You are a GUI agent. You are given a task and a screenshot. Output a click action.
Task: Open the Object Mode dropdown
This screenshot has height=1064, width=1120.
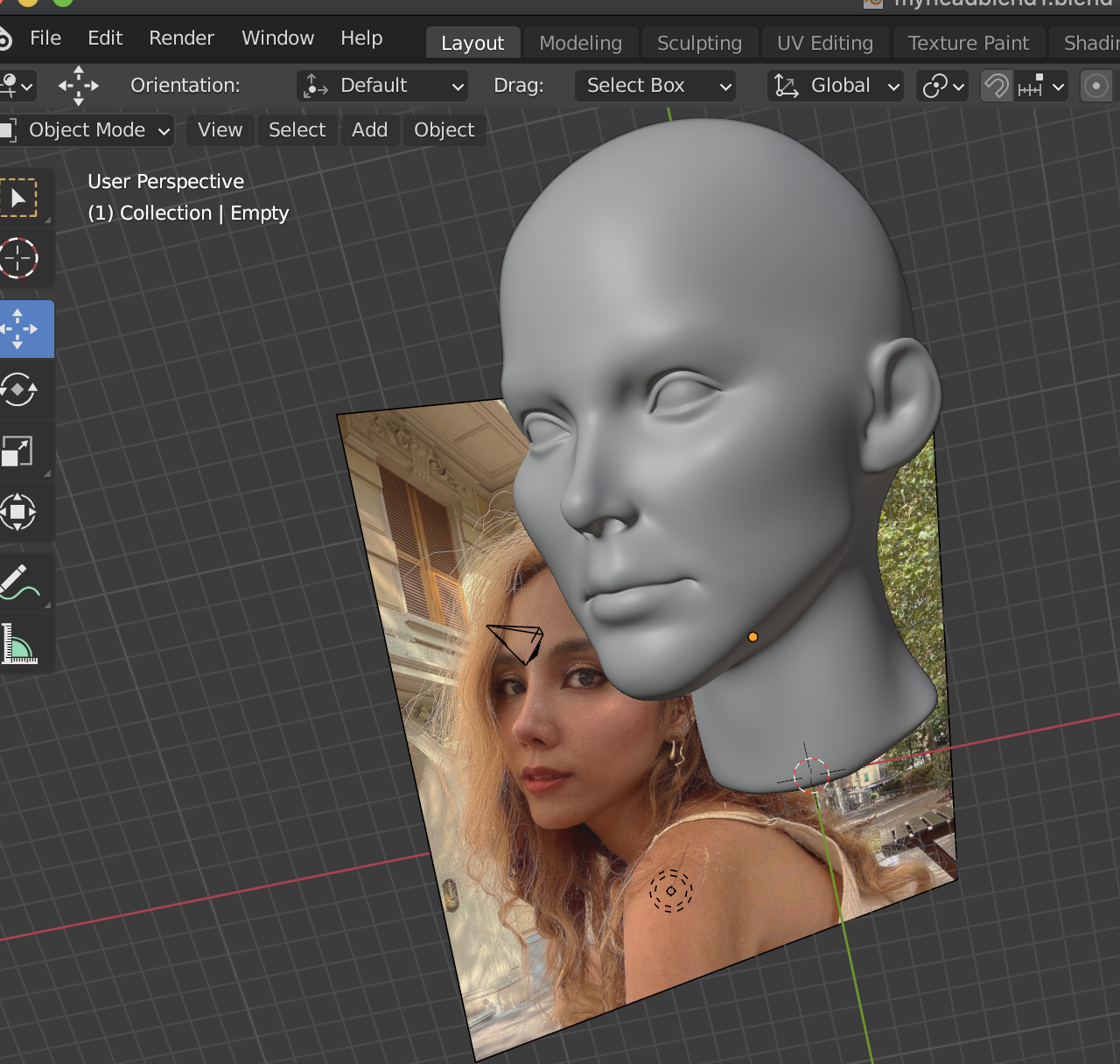pos(86,130)
